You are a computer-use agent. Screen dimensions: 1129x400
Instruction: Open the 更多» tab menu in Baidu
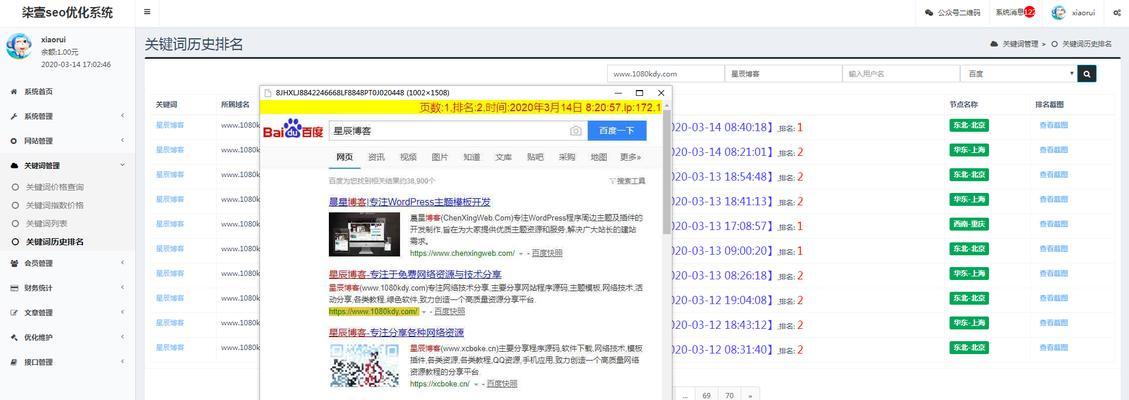(x=630, y=157)
